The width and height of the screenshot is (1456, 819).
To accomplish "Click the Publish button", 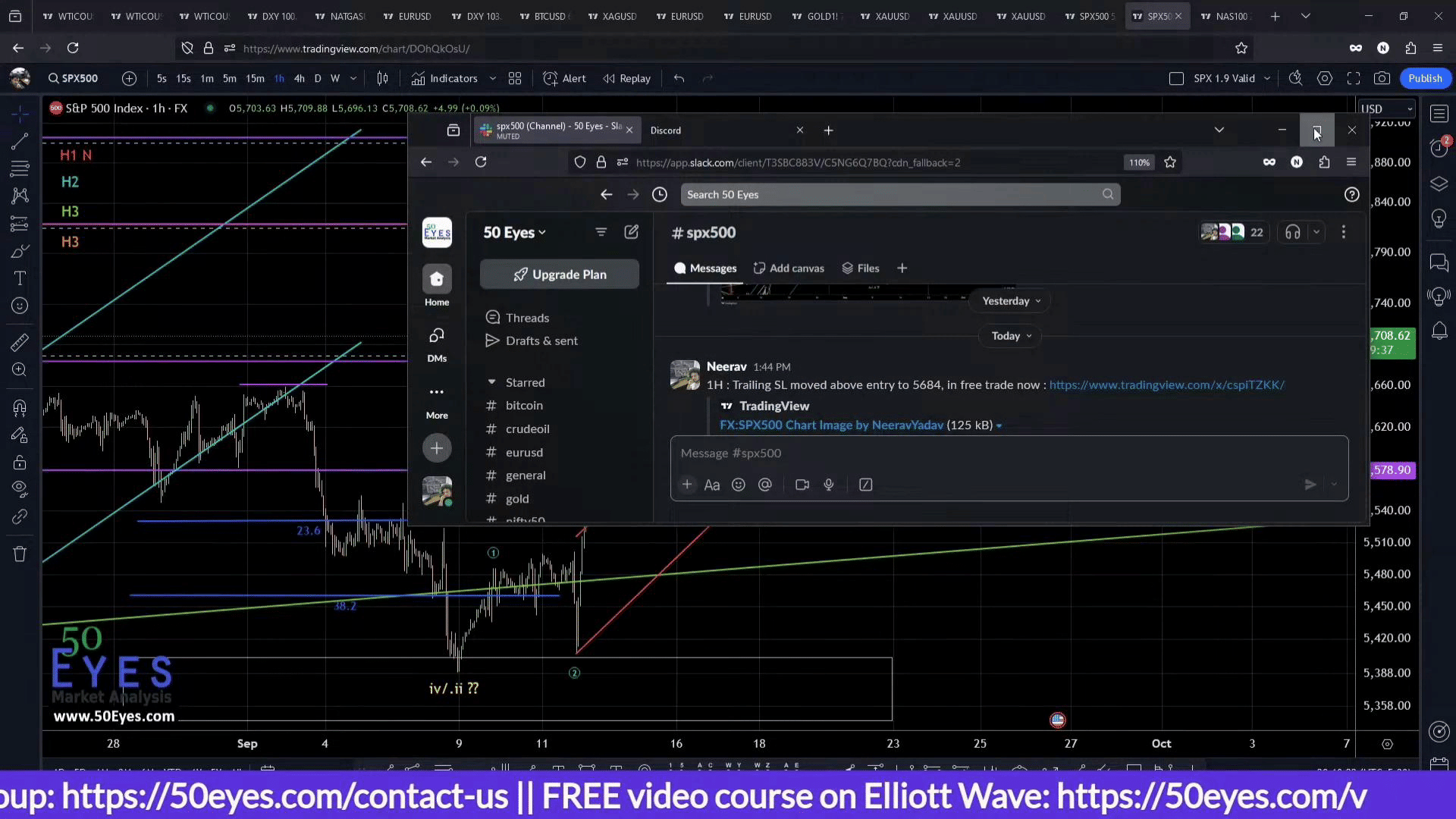I will coord(1425,78).
